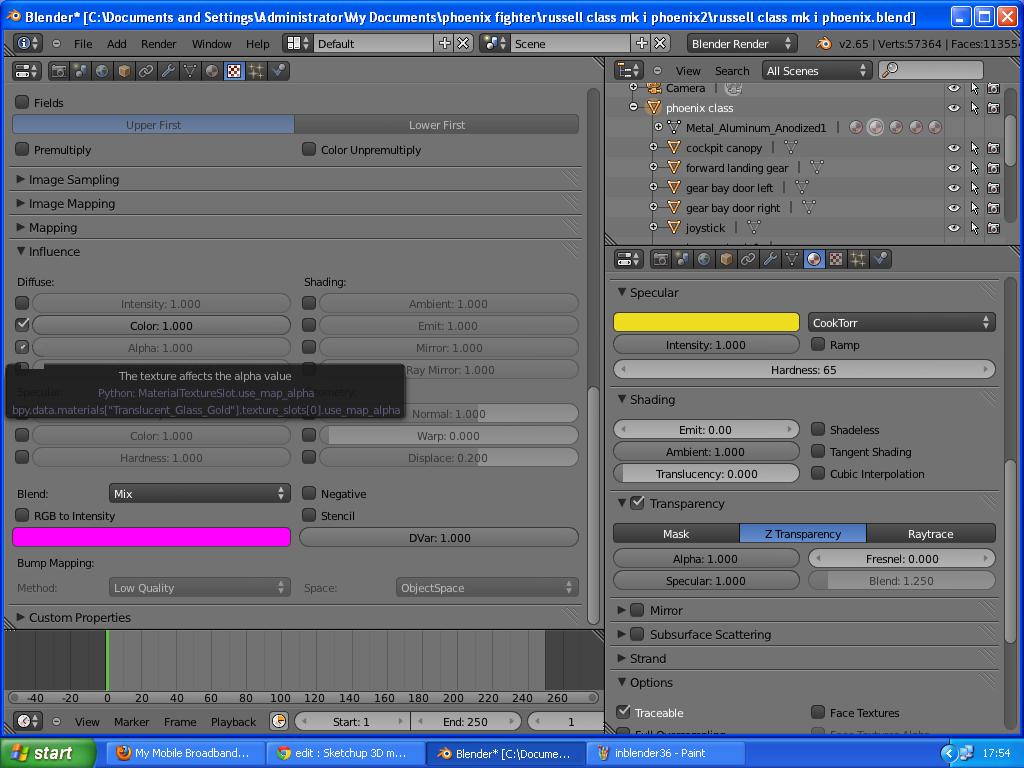
Task: Open World properties with globe icon
Action: (x=703, y=259)
